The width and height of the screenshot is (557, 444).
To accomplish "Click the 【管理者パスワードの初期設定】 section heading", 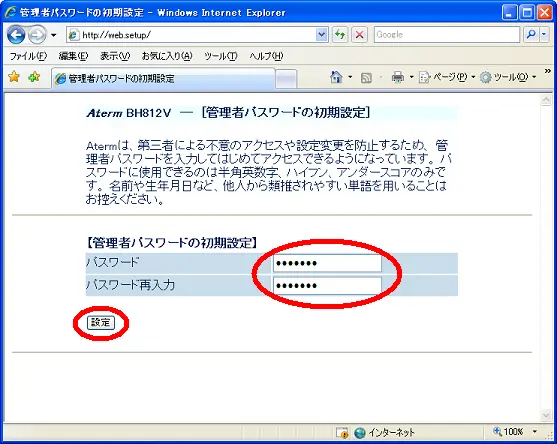I will tap(171, 243).
